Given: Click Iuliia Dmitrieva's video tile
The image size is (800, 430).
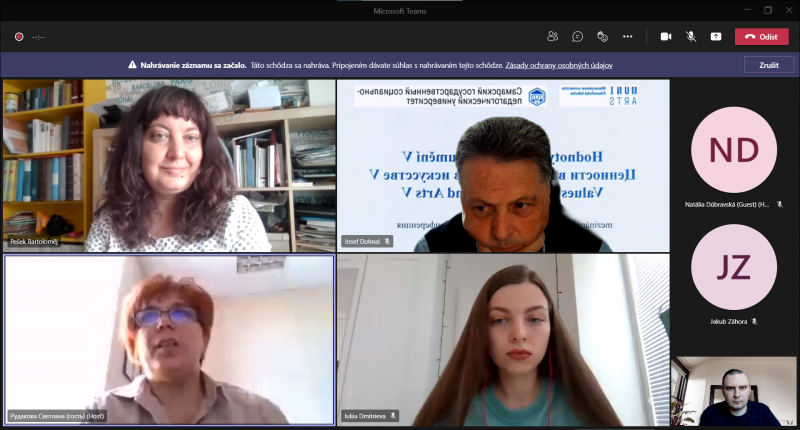Looking at the screenshot, I should pyautogui.click(x=503, y=340).
